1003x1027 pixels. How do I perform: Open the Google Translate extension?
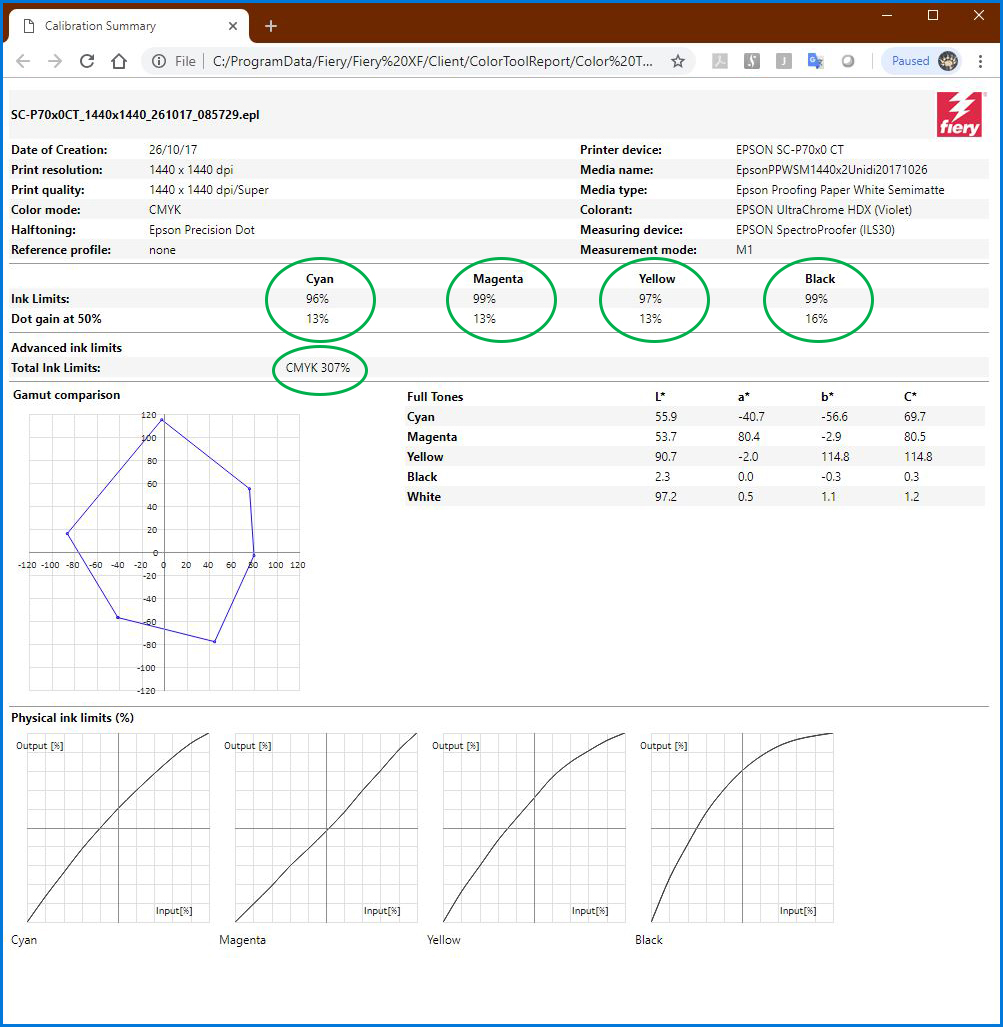pyautogui.click(x=815, y=61)
